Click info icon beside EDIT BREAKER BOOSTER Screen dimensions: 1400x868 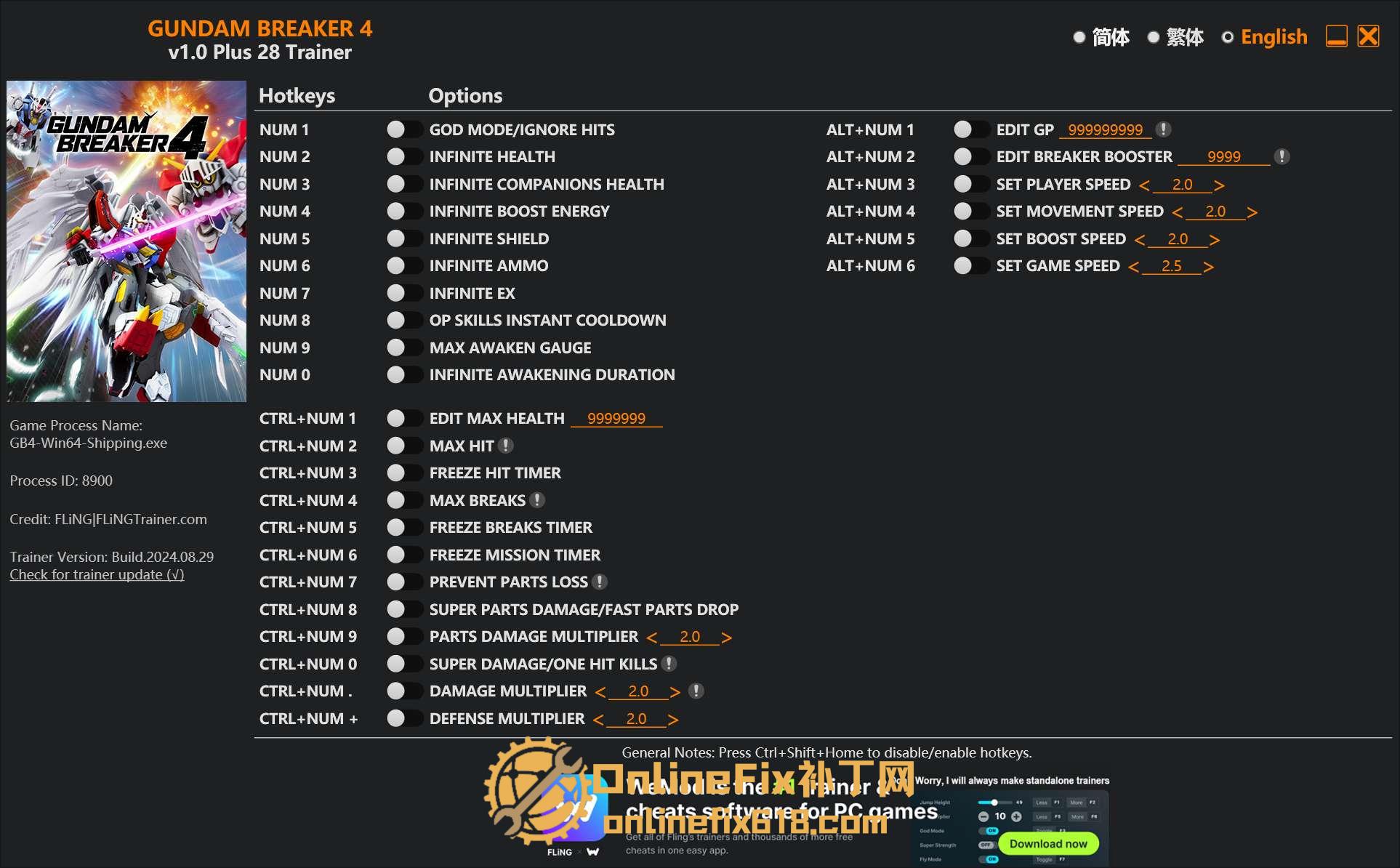tap(1282, 156)
